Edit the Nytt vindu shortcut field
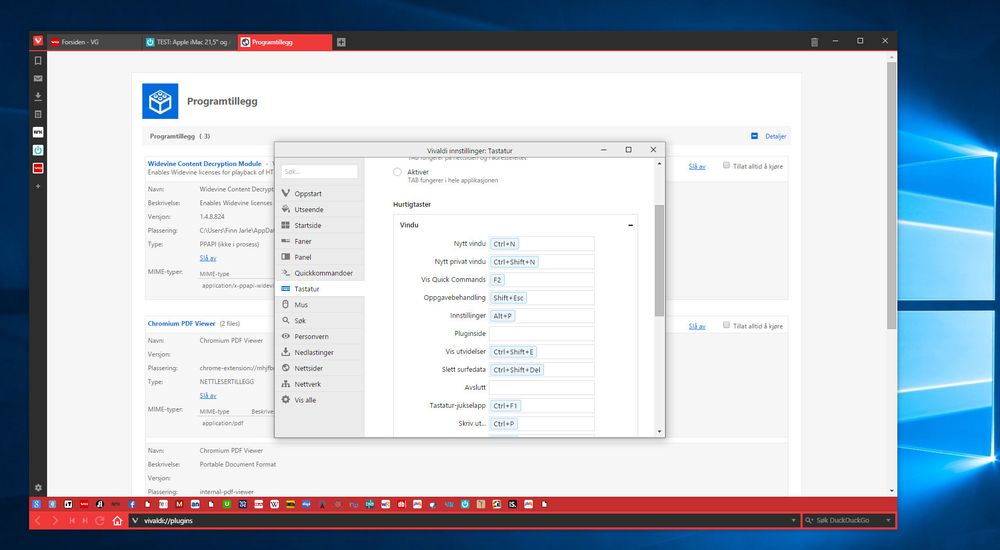1000x550 pixels. tap(541, 244)
